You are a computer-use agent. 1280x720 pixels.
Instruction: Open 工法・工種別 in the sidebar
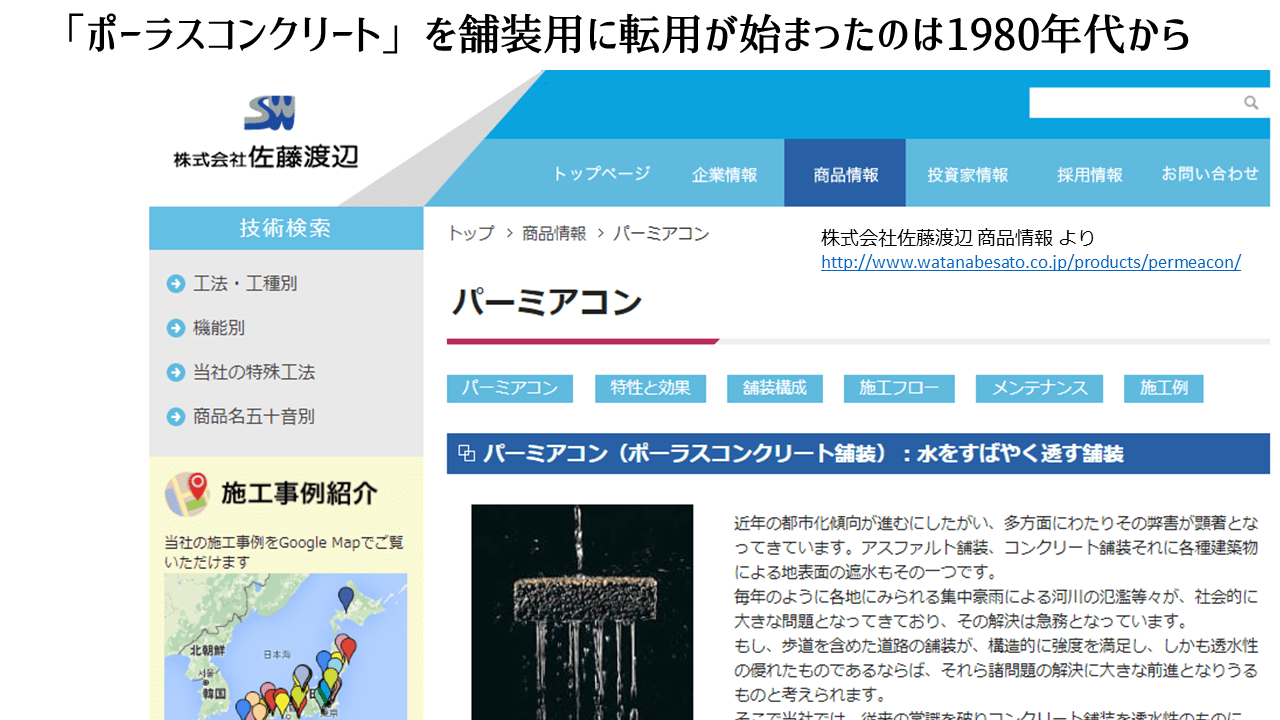point(245,284)
